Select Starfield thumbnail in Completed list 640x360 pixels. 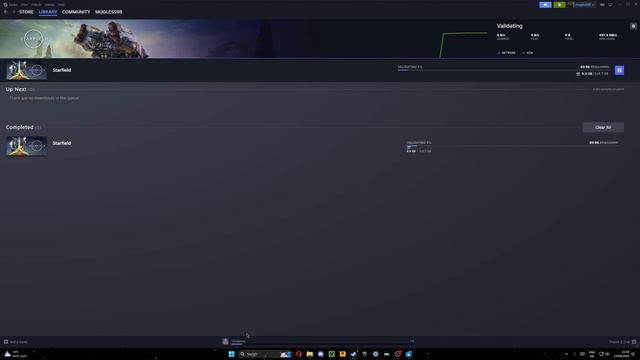pyautogui.click(x=26, y=146)
